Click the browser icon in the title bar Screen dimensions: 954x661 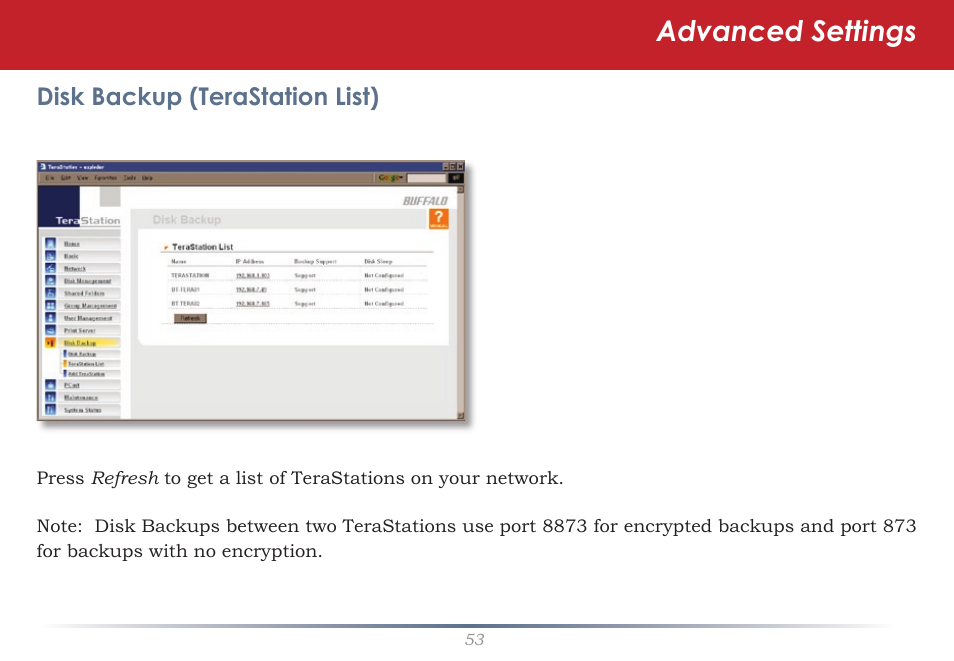tap(43, 166)
